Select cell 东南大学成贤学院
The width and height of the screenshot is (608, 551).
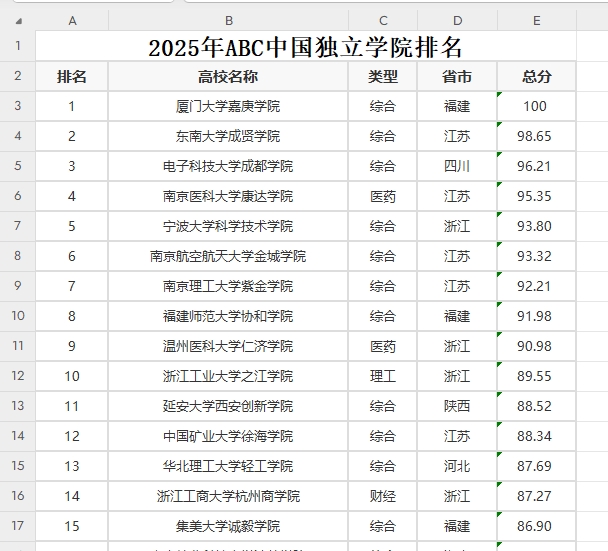pos(228,136)
